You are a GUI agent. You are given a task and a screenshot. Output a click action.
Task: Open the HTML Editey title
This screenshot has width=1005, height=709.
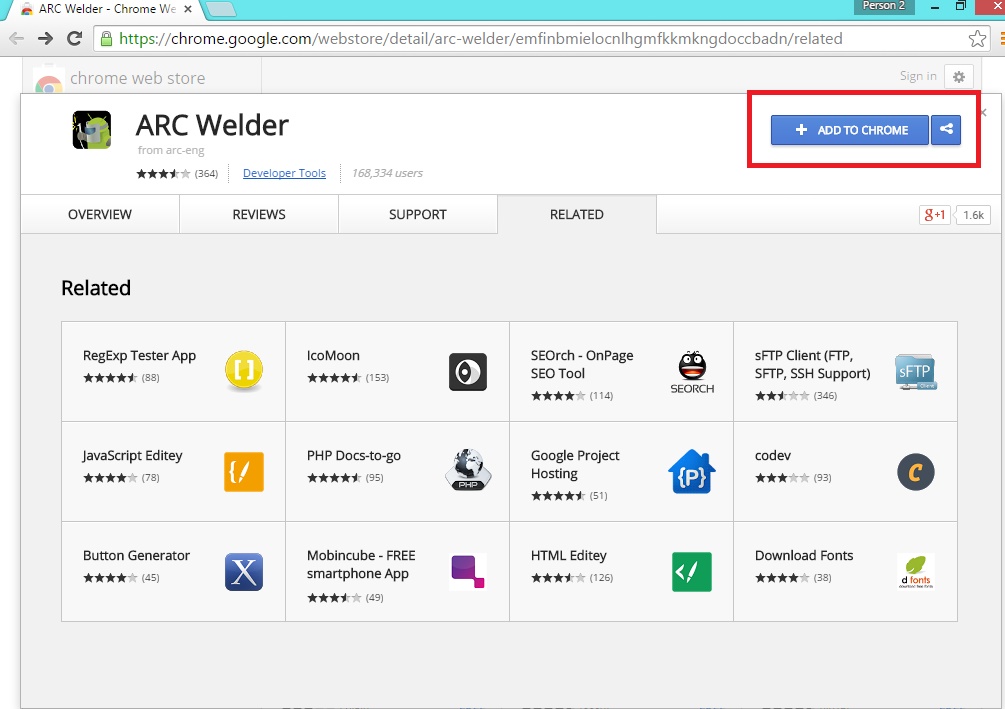(x=569, y=556)
